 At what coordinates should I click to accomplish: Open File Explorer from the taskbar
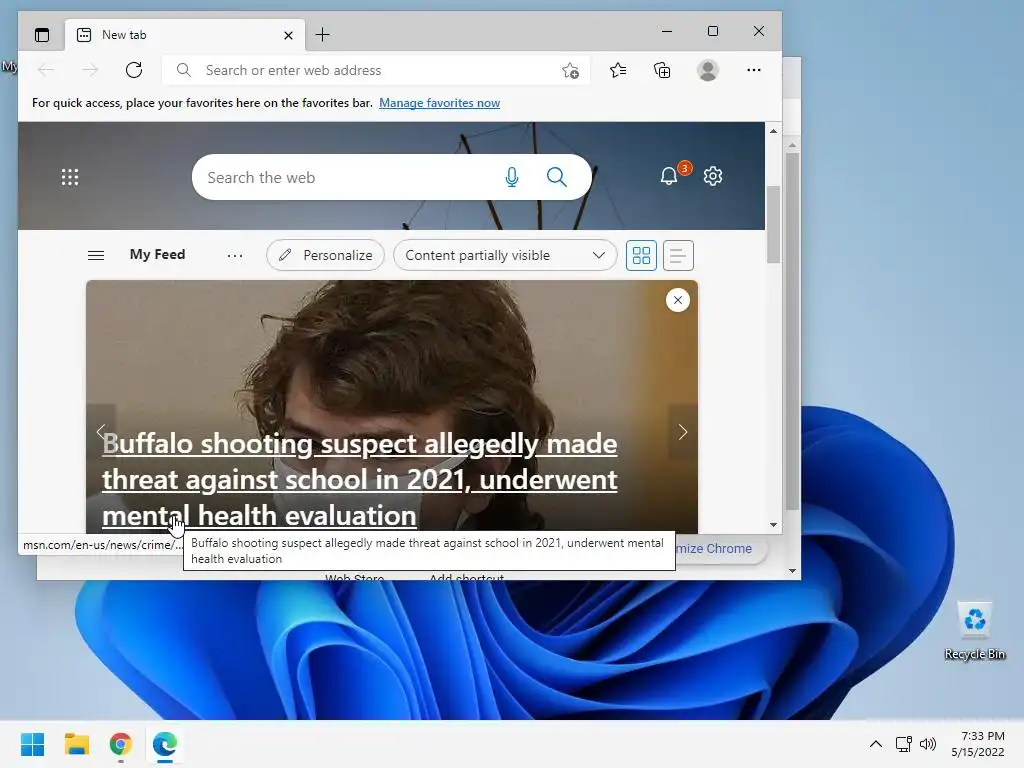click(76, 744)
